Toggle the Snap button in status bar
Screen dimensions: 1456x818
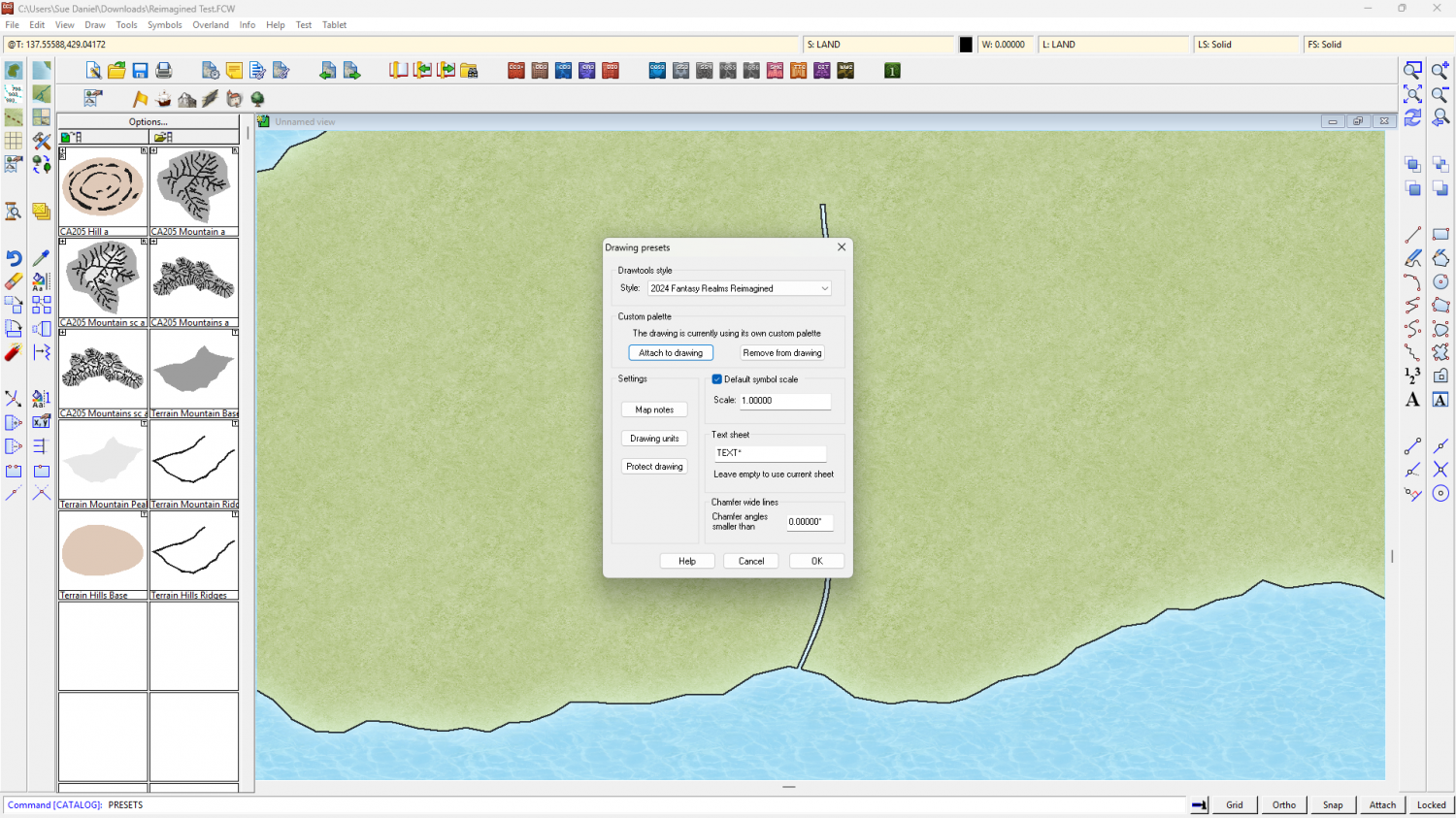1333,804
